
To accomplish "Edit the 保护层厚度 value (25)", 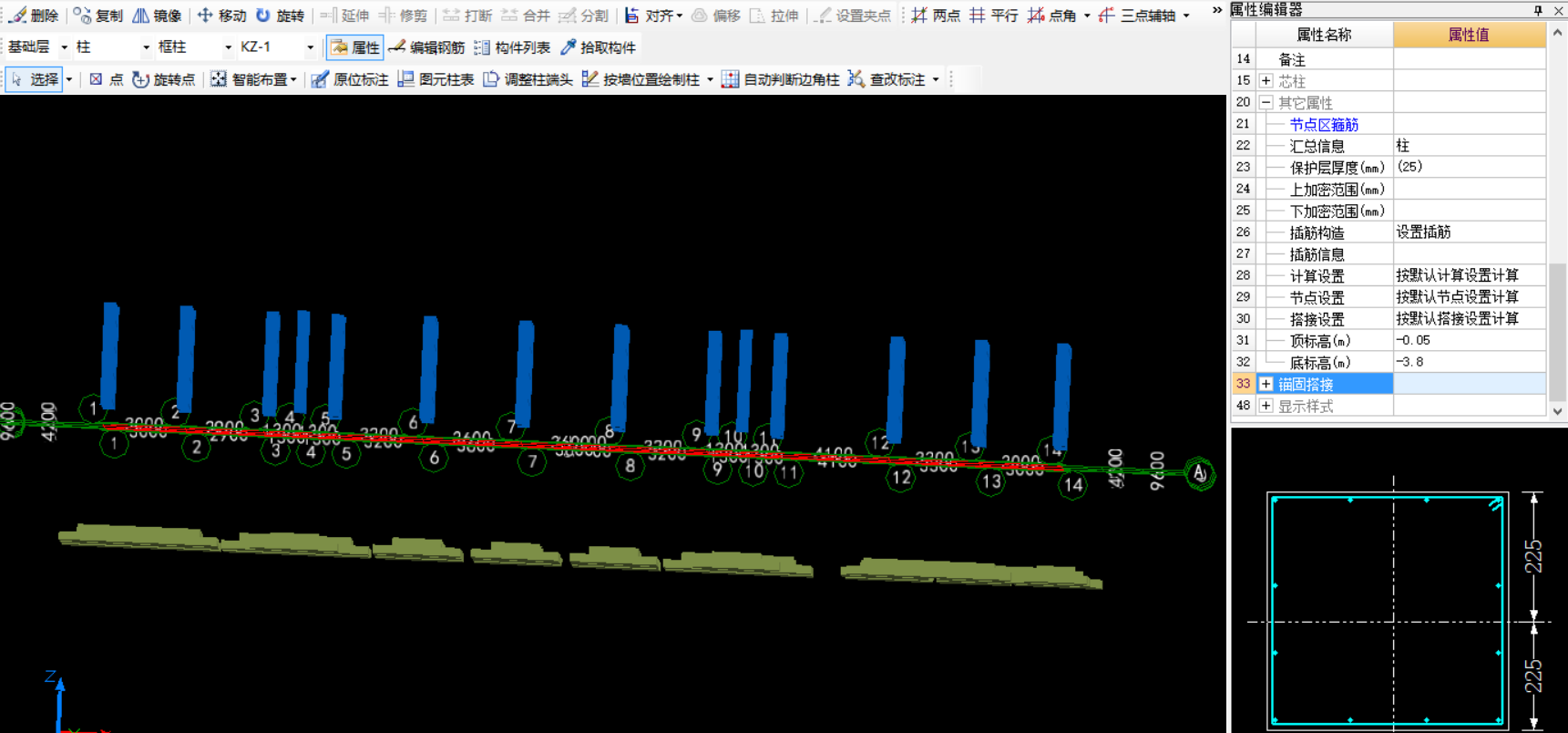I will click(x=1469, y=167).
